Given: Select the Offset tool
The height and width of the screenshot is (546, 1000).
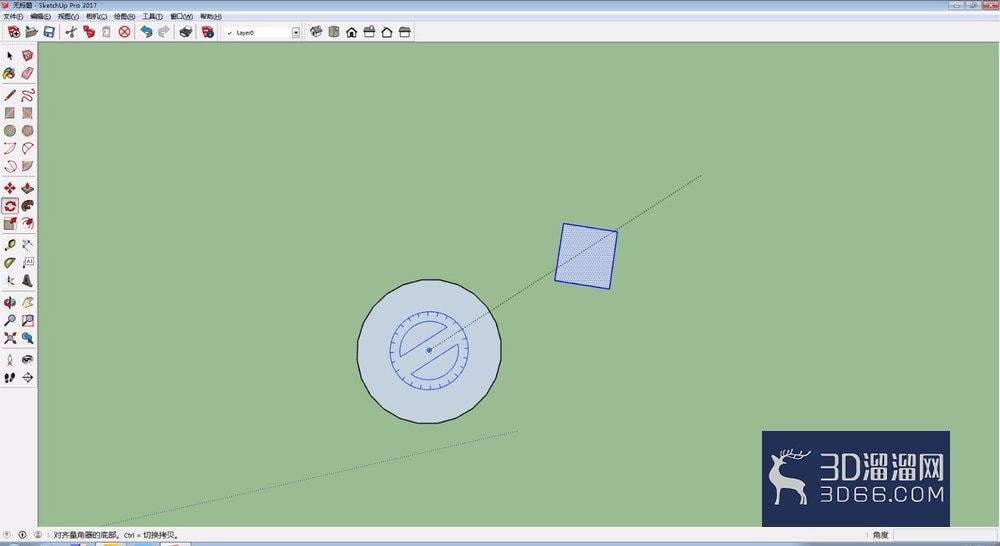Looking at the screenshot, I should point(27,223).
